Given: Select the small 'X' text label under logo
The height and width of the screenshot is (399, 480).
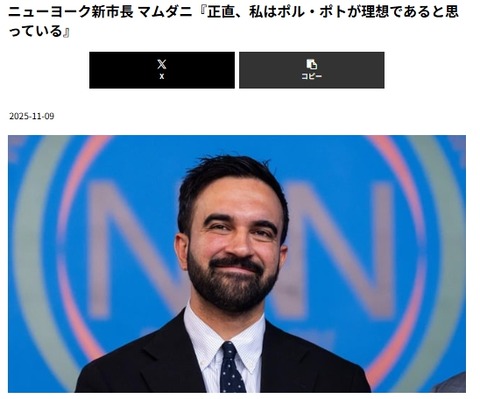Looking at the screenshot, I should click(162, 76).
